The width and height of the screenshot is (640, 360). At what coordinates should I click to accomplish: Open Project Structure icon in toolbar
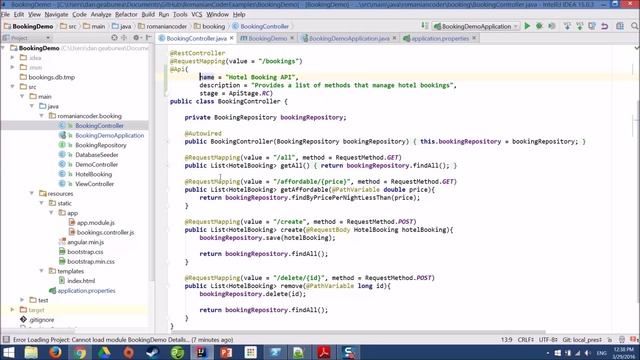tap(620, 26)
